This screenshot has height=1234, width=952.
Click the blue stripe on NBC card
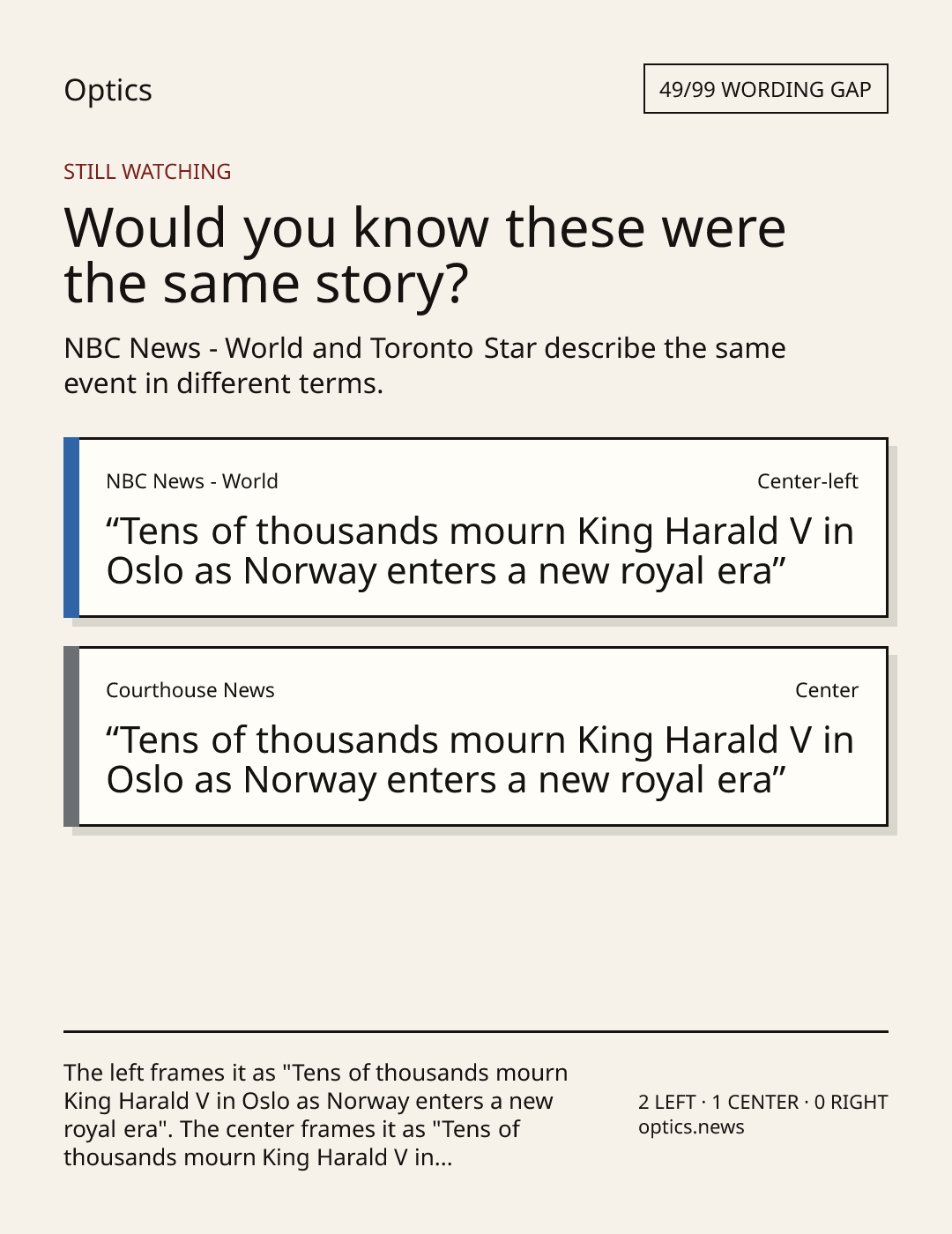(71, 527)
